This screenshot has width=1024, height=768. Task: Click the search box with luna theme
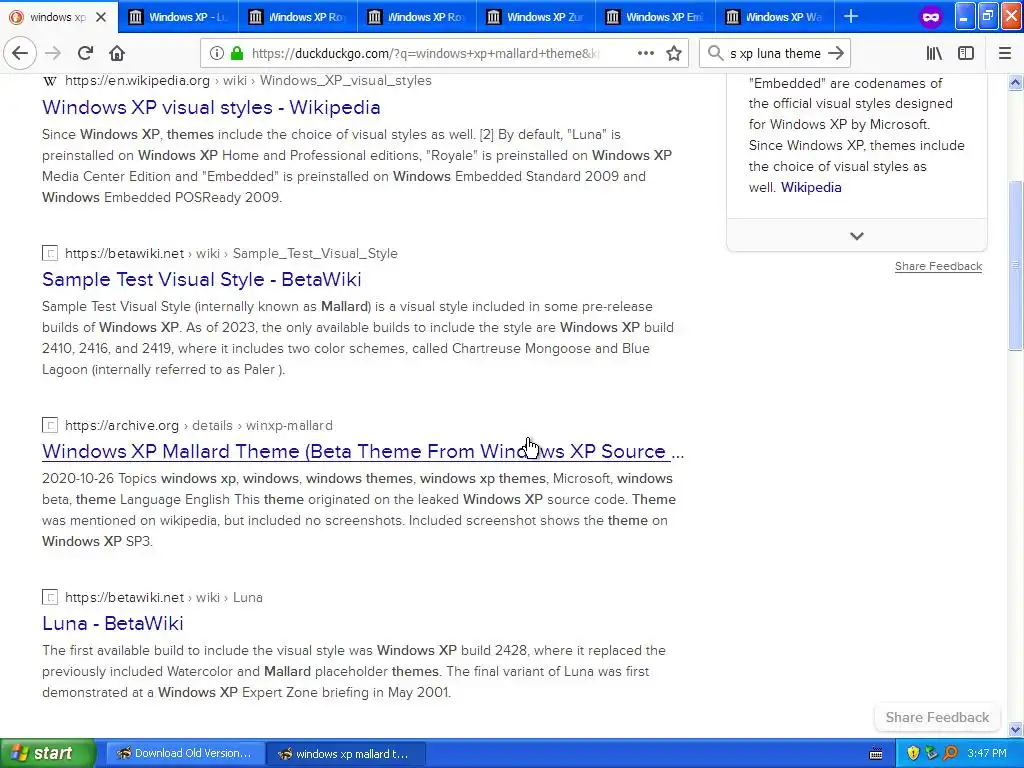(775, 54)
